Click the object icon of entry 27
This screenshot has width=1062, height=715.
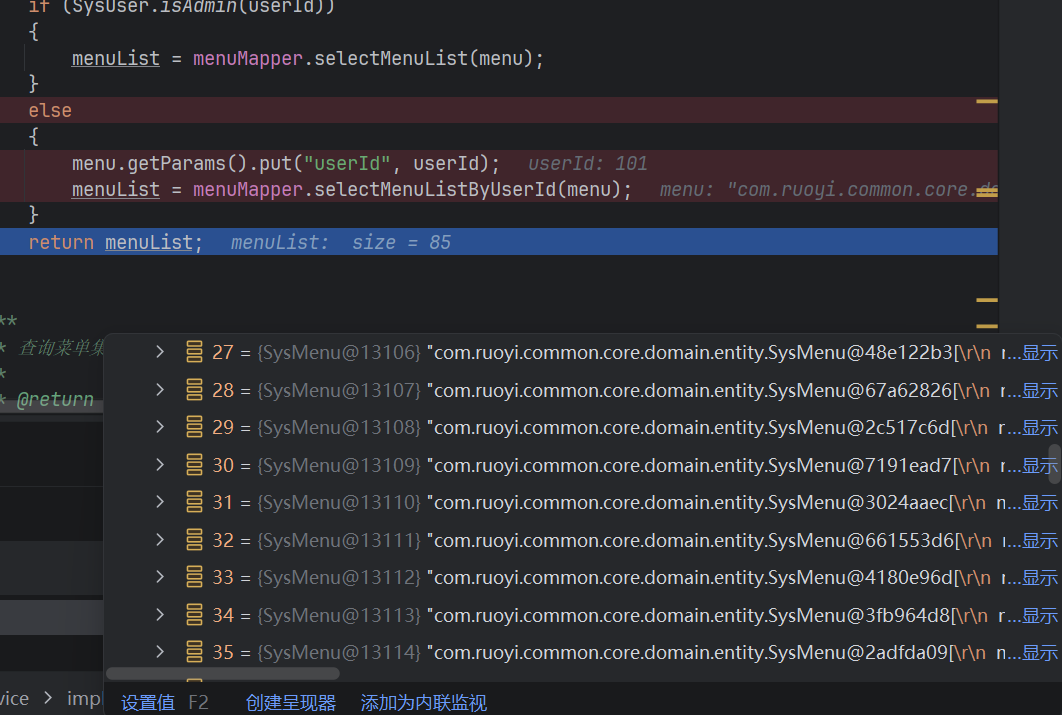[194, 352]
